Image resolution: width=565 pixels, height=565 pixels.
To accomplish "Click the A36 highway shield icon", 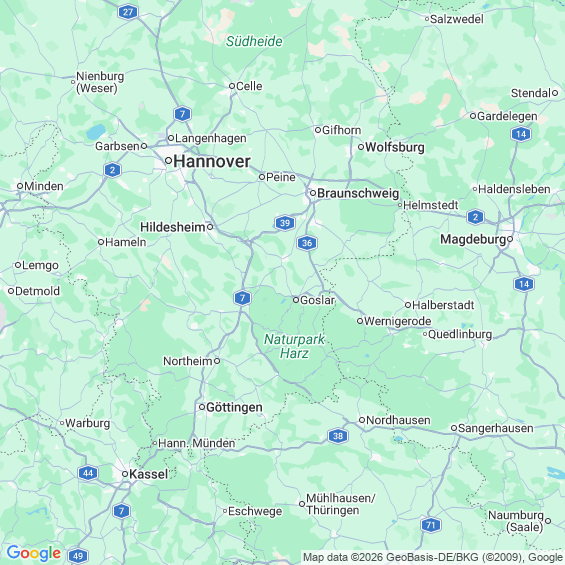I will click(x=307, y=243).
